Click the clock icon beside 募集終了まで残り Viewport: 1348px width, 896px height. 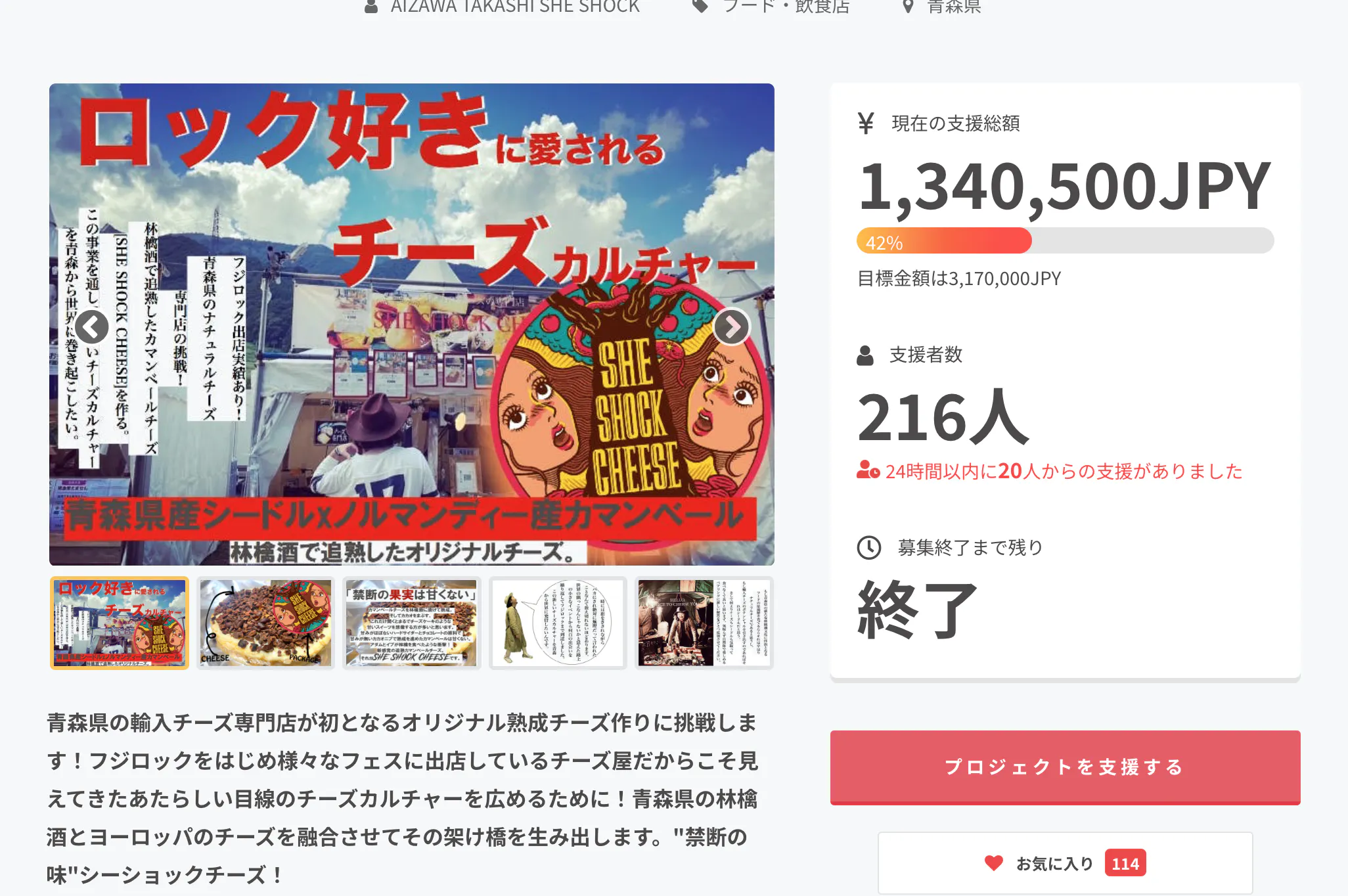point(868,547)
